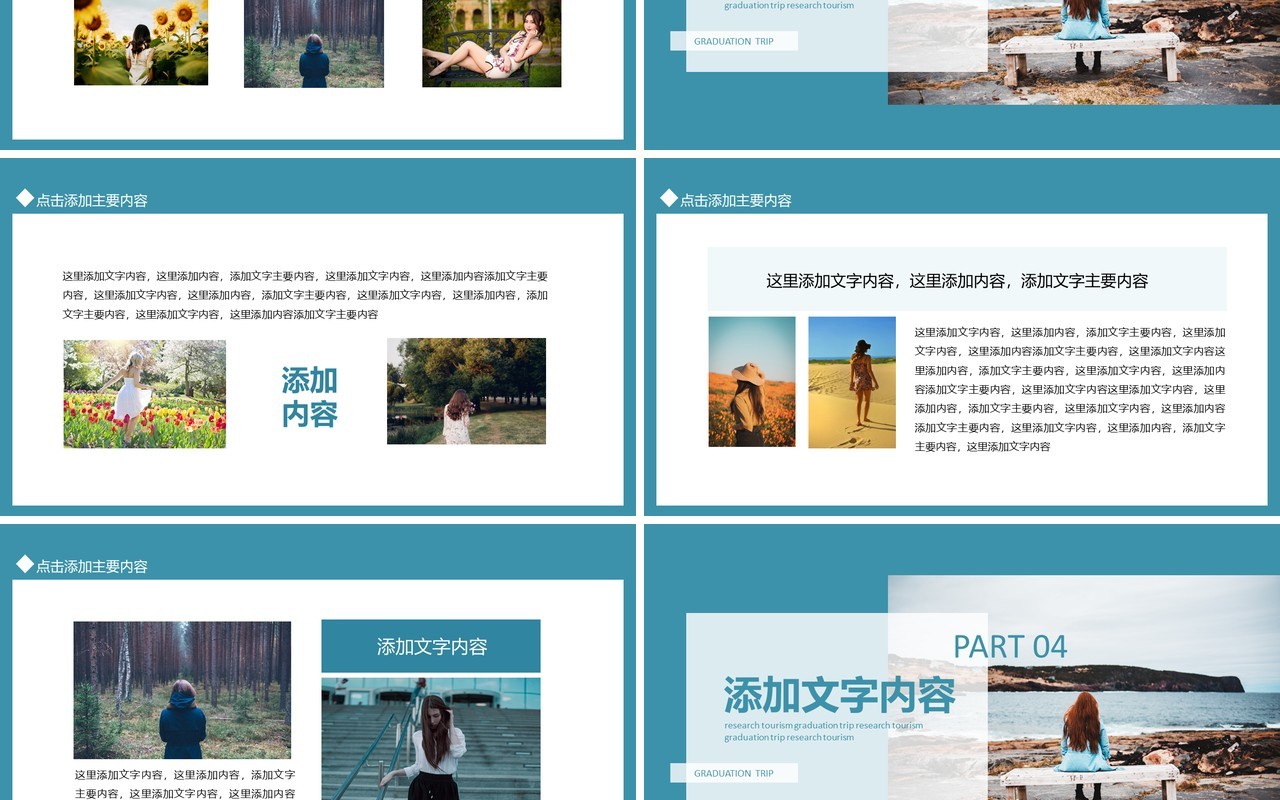Click the 点击添加主要内容 heading on the stairs slide
This screenshot has width=1280, height=800.
coord(92,566)
